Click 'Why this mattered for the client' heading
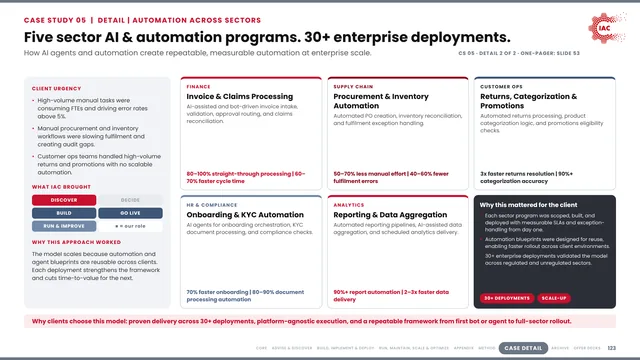This screenshot has height=360, width=640. [x=528, y=205]
